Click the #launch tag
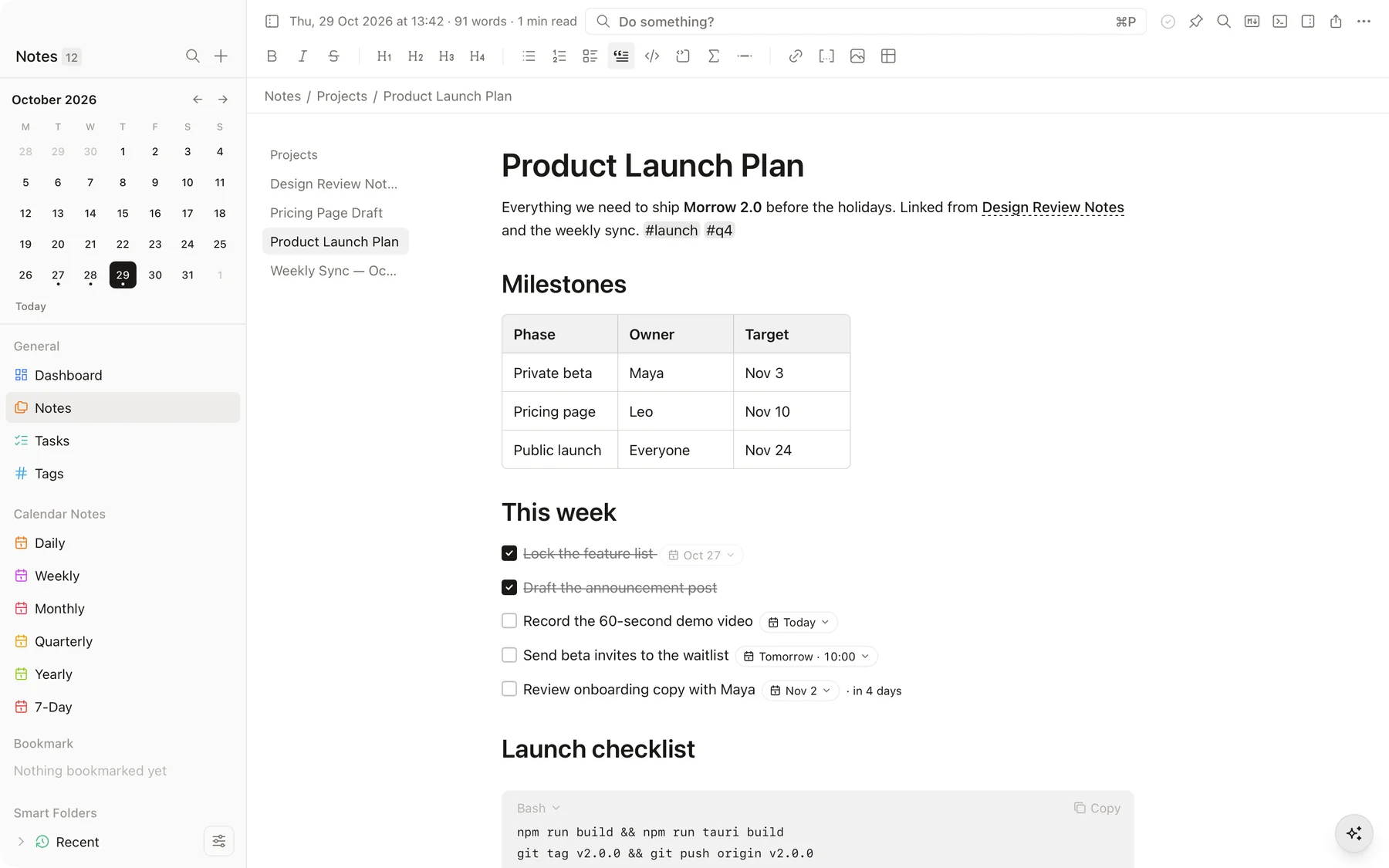Image resolution: width=1389 pixels, height=868 pixels. 671,230
